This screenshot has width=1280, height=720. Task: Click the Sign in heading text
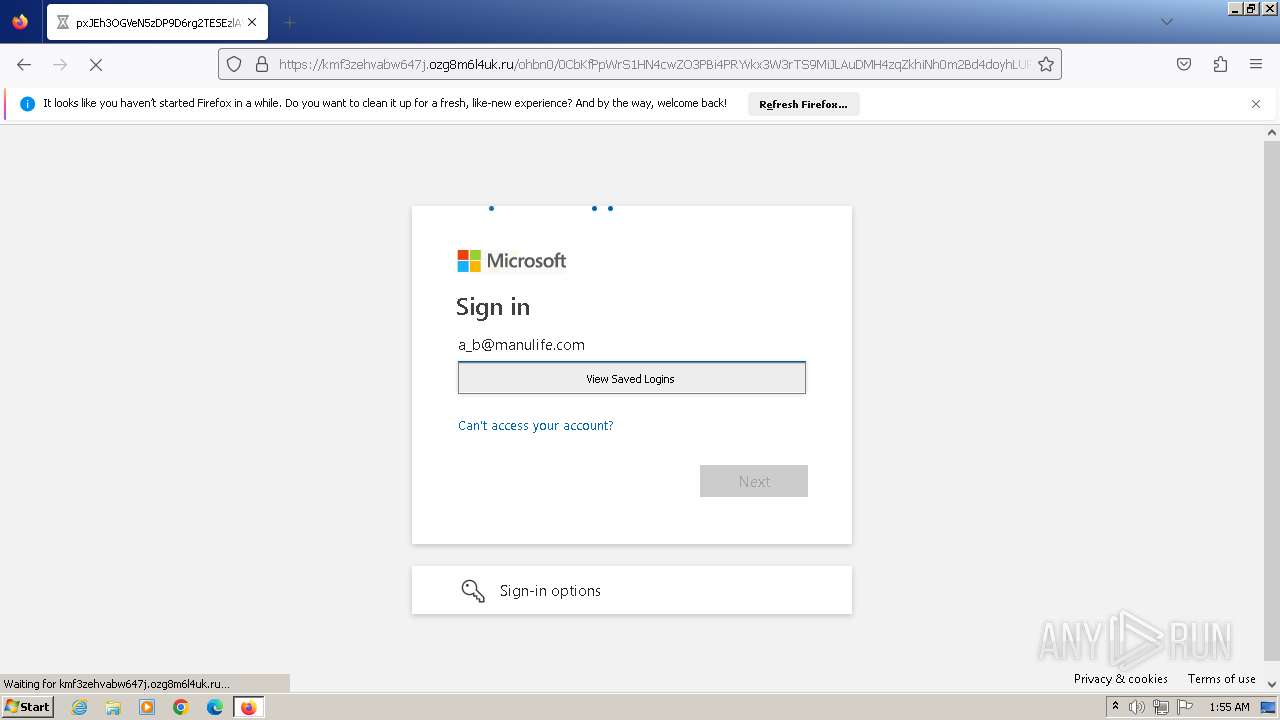(x=493, y=307)
